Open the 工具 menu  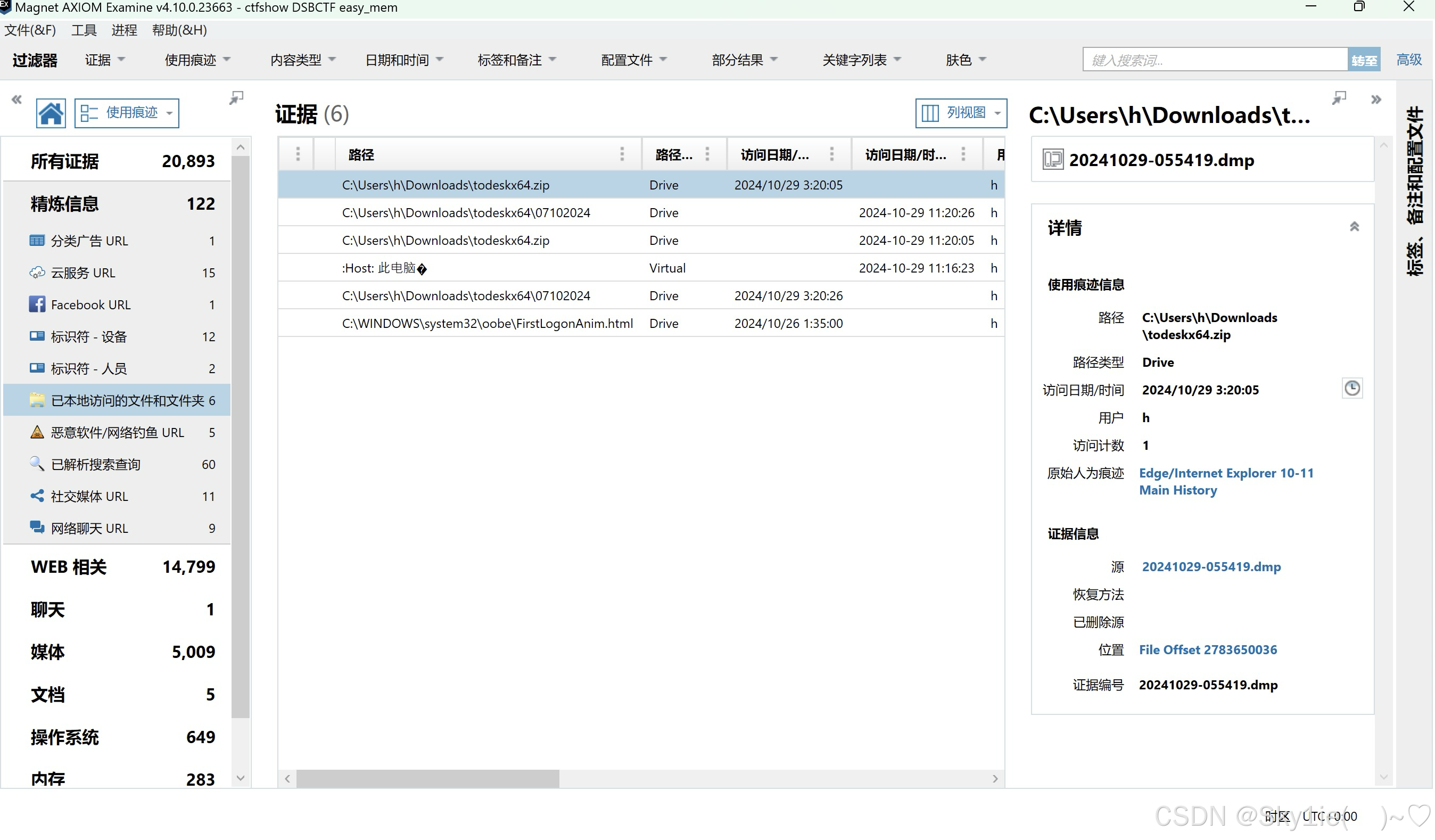coord(84,30)
